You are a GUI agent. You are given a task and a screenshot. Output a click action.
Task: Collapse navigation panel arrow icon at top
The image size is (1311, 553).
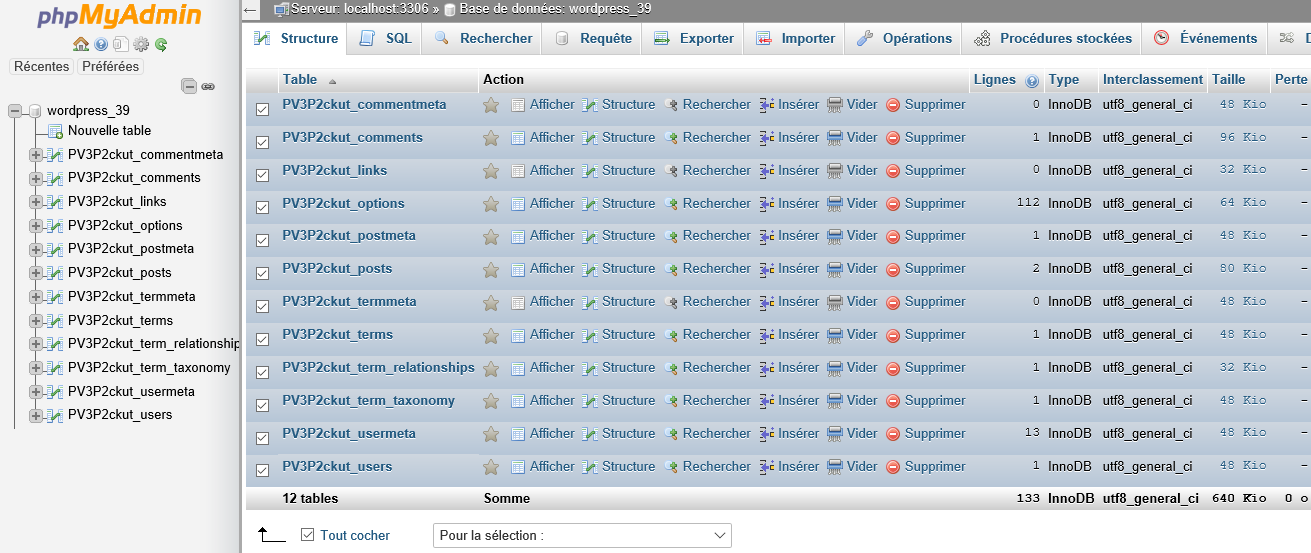coord(251,10)
